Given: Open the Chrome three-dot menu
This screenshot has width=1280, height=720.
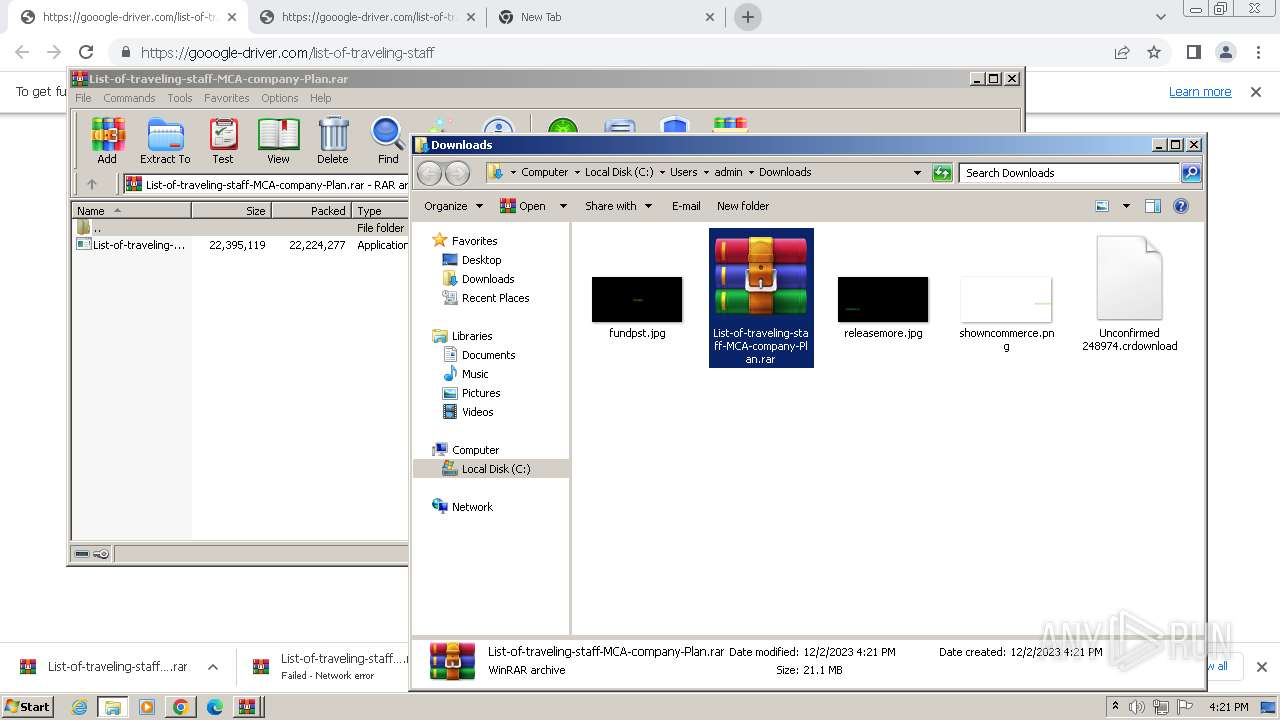Looking at the screenshot, I should tap(1259, 52).
